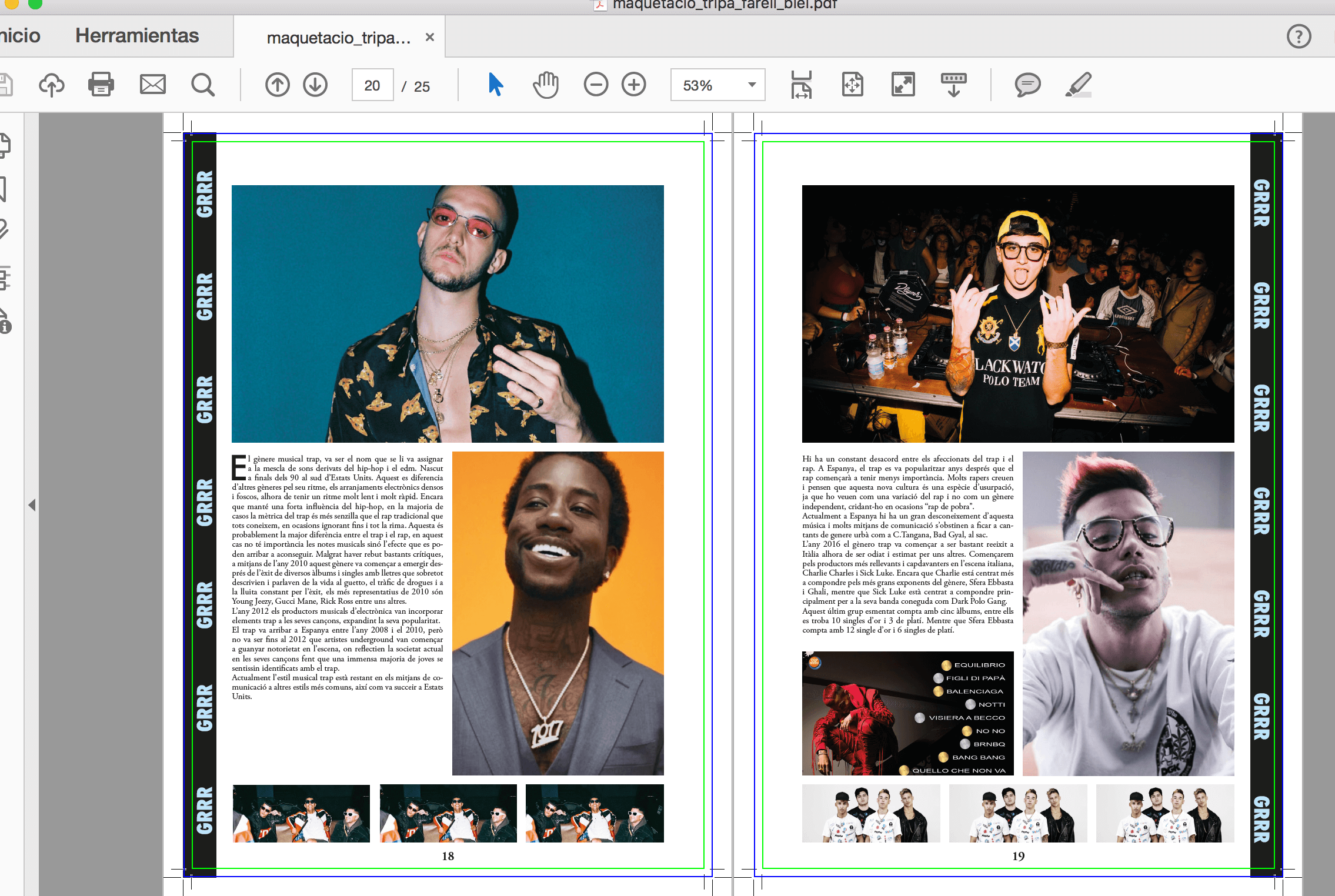Fit one full page icon

(x=853, y=85)
